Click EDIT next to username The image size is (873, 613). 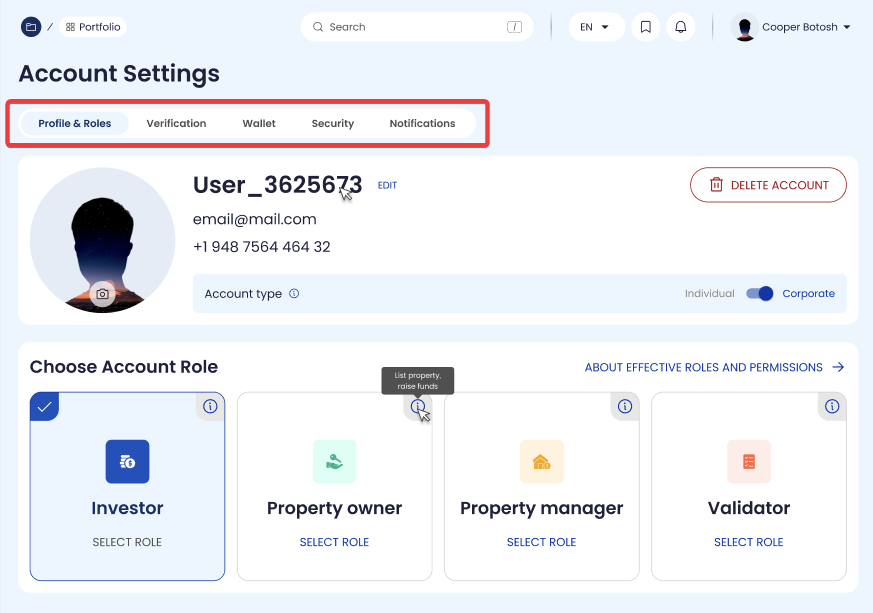(x=387, y=185)
